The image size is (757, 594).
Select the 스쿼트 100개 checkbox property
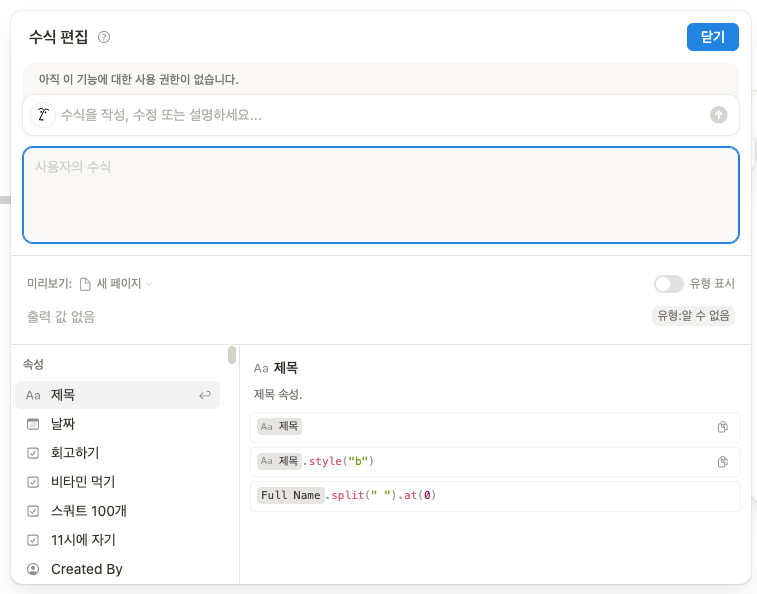coord(117,511)
